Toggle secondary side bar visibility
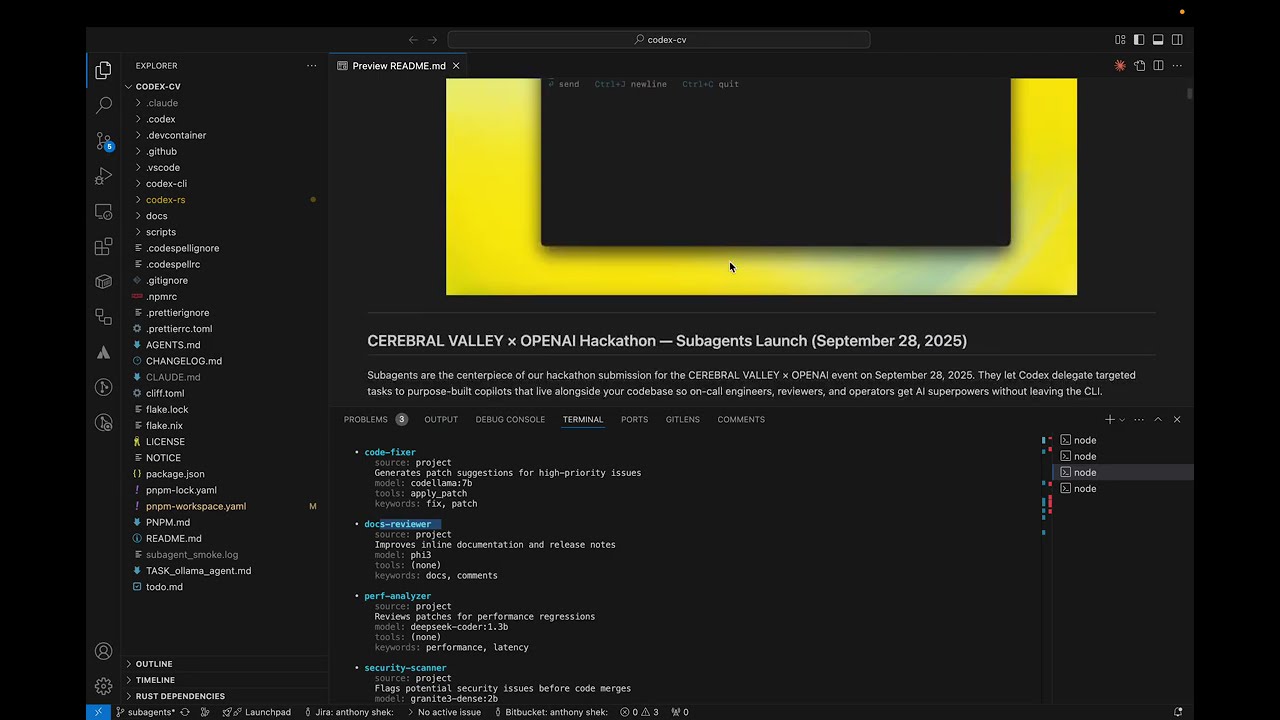The width and height of the screenshot is (1280, 720). tap(1177, 40)
